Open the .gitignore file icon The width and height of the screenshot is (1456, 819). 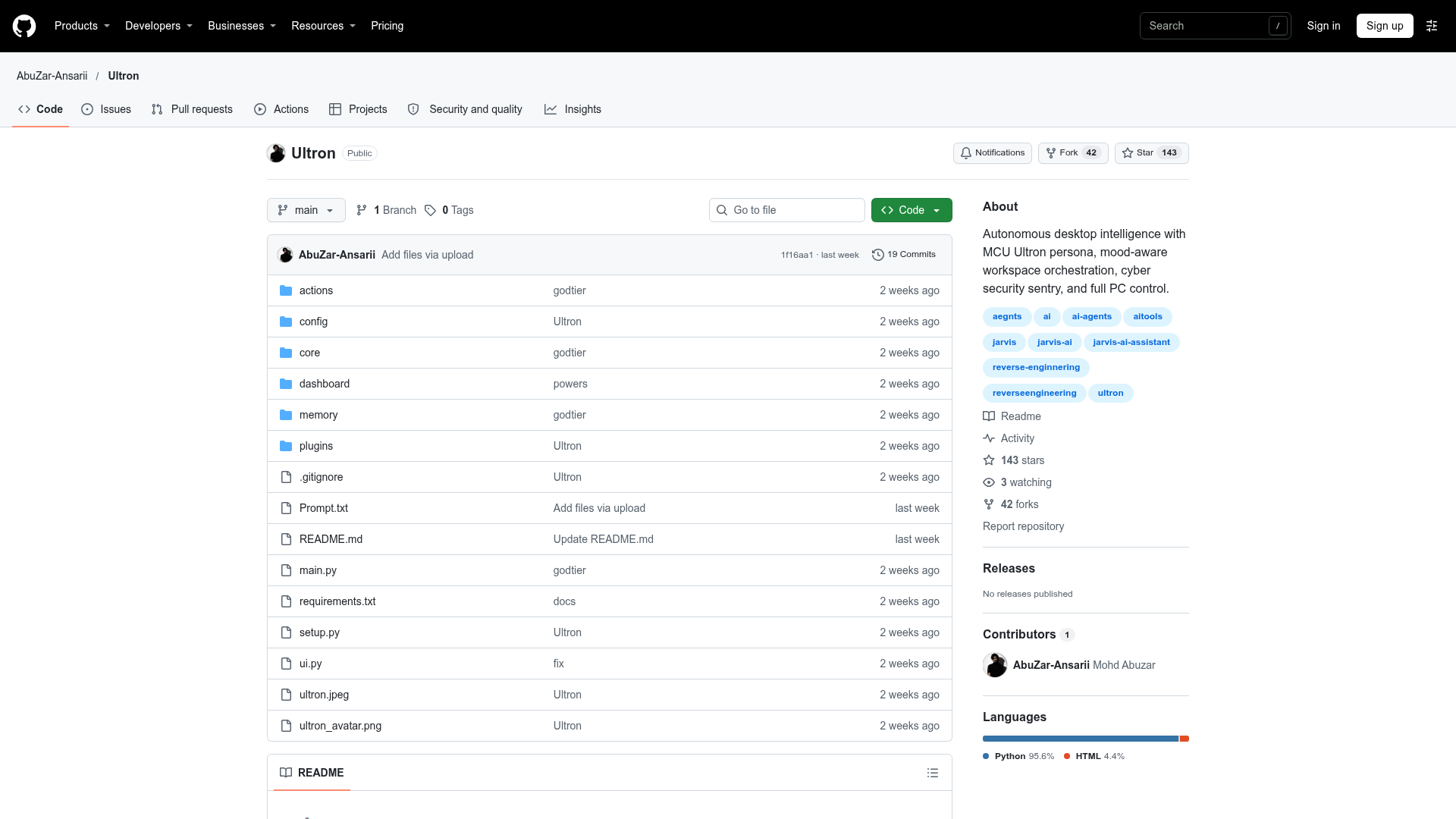coord(286,477)
